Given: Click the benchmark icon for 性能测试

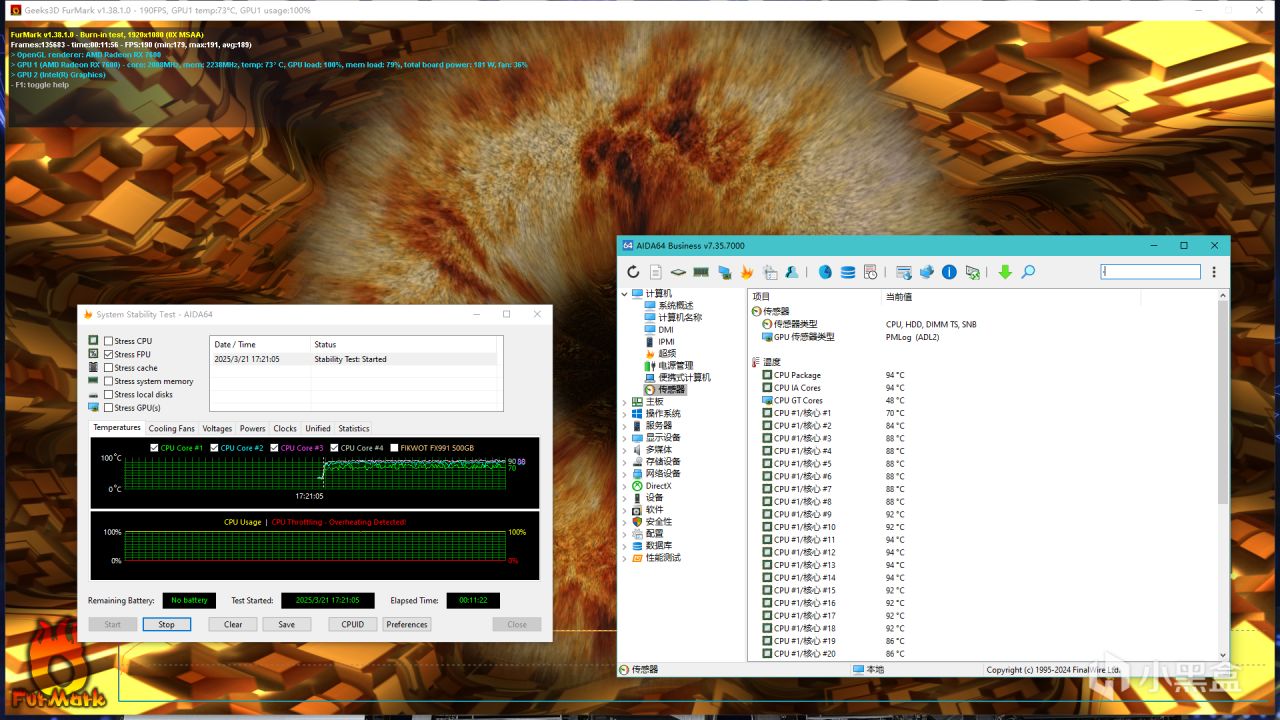Looking at the screenshot, I should (637, 558).
